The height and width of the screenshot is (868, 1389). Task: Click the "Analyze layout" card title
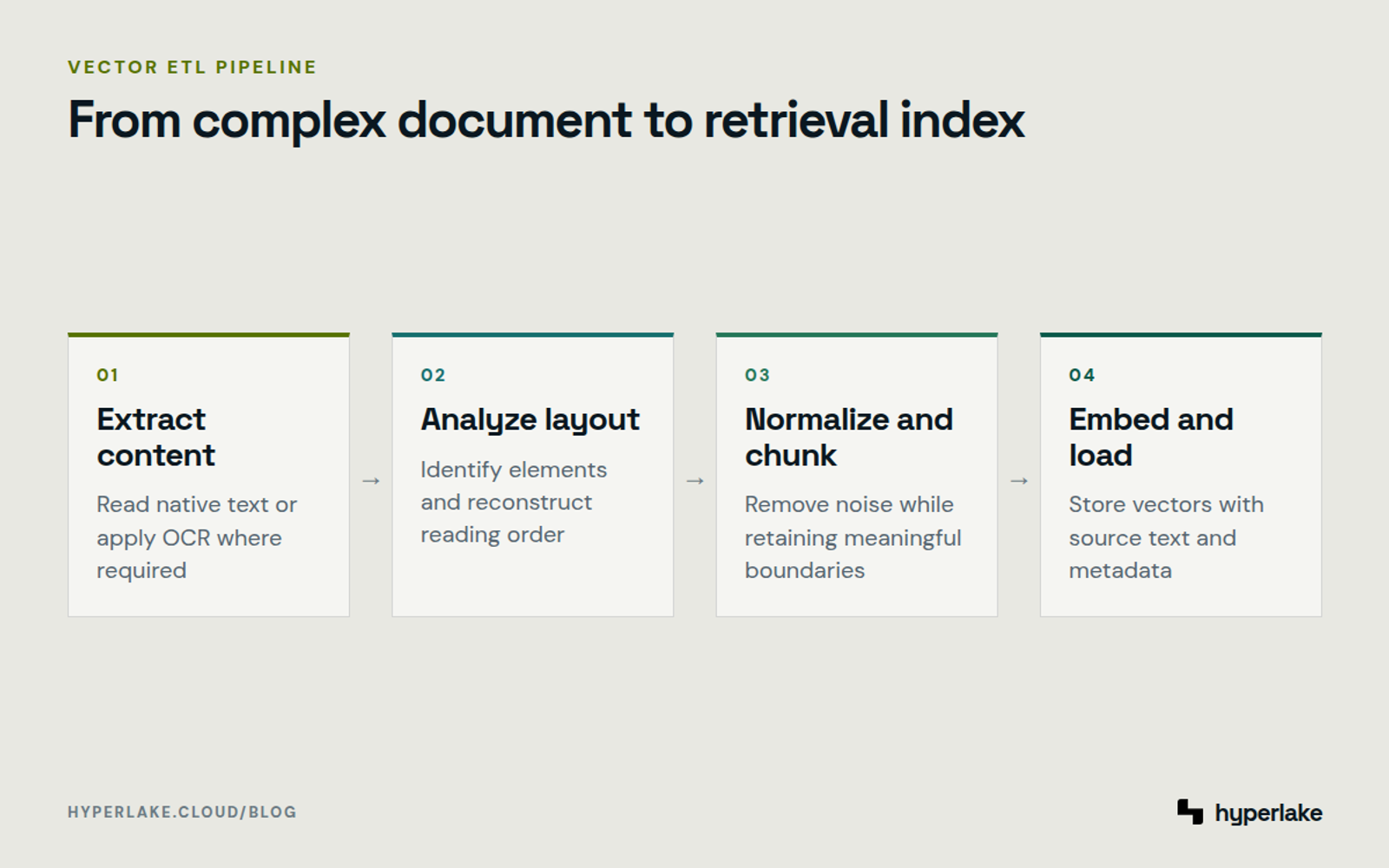tap(530, 420)
